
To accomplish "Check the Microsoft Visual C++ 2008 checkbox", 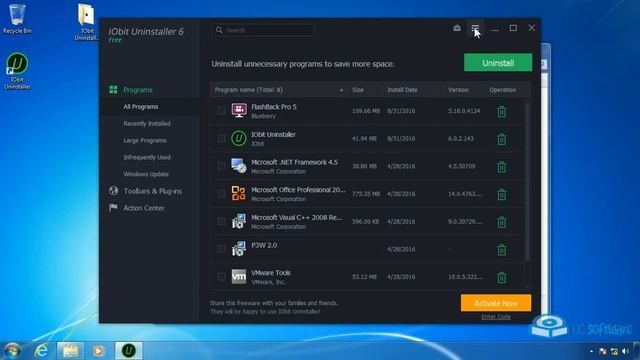I will pyautogui.click(x=221, y=221).
